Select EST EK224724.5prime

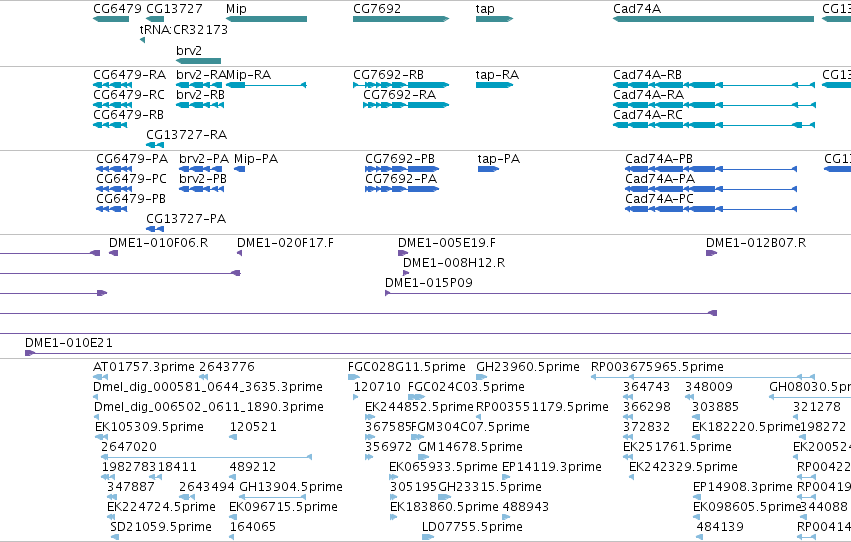[x=111, y=518]
